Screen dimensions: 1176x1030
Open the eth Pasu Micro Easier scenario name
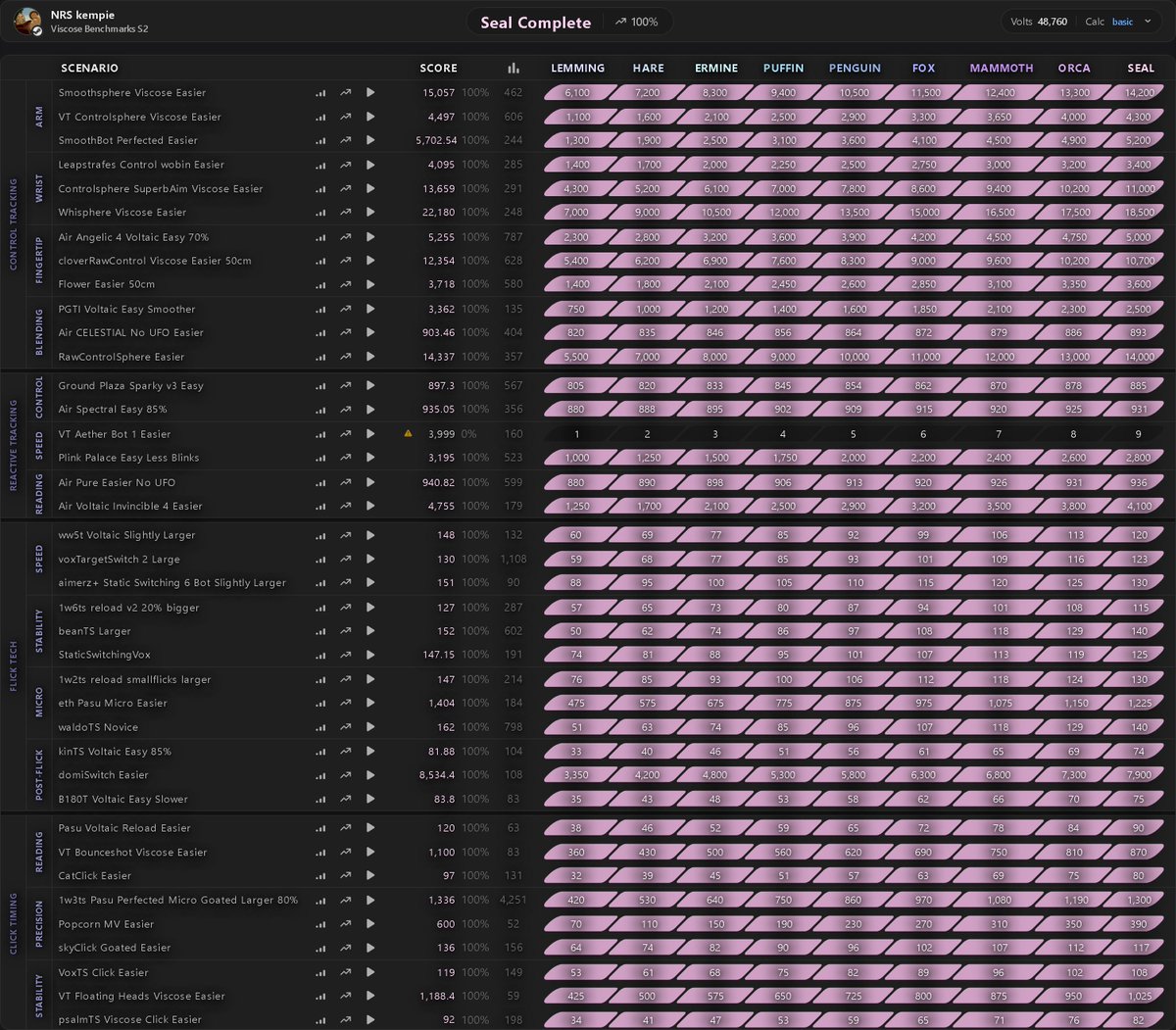click(113, 704)
